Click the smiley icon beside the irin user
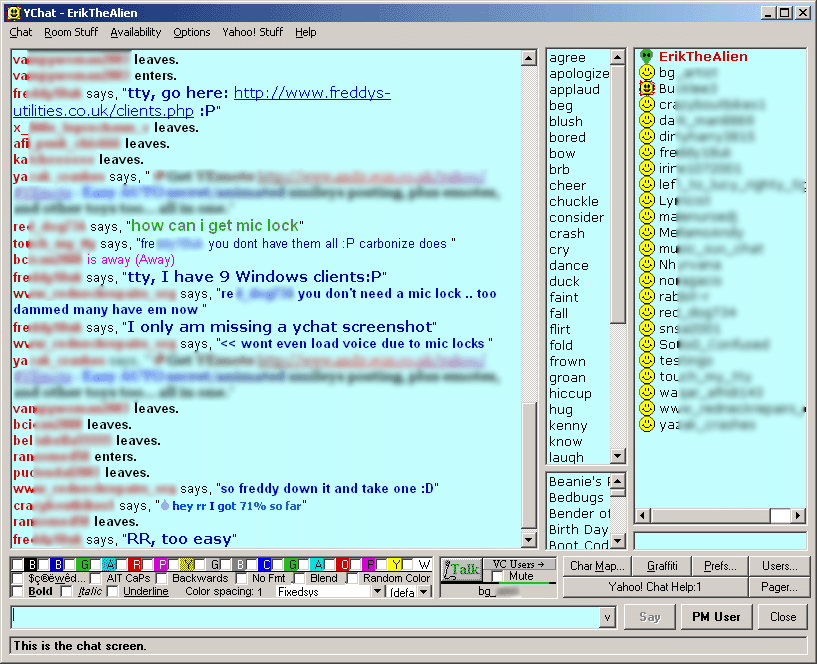Image resolution: width=817 pixels, height=664 pixels. [647, 169]
